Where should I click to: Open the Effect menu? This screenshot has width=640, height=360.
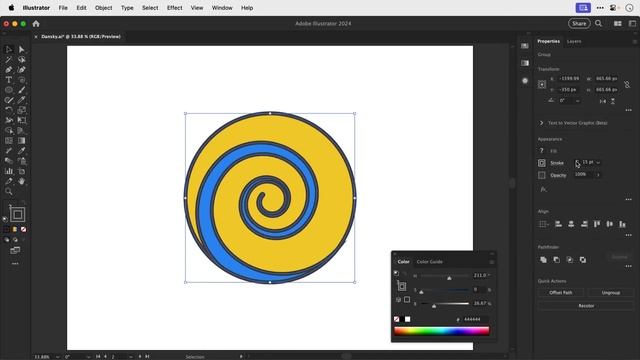(x=174, y=8)
